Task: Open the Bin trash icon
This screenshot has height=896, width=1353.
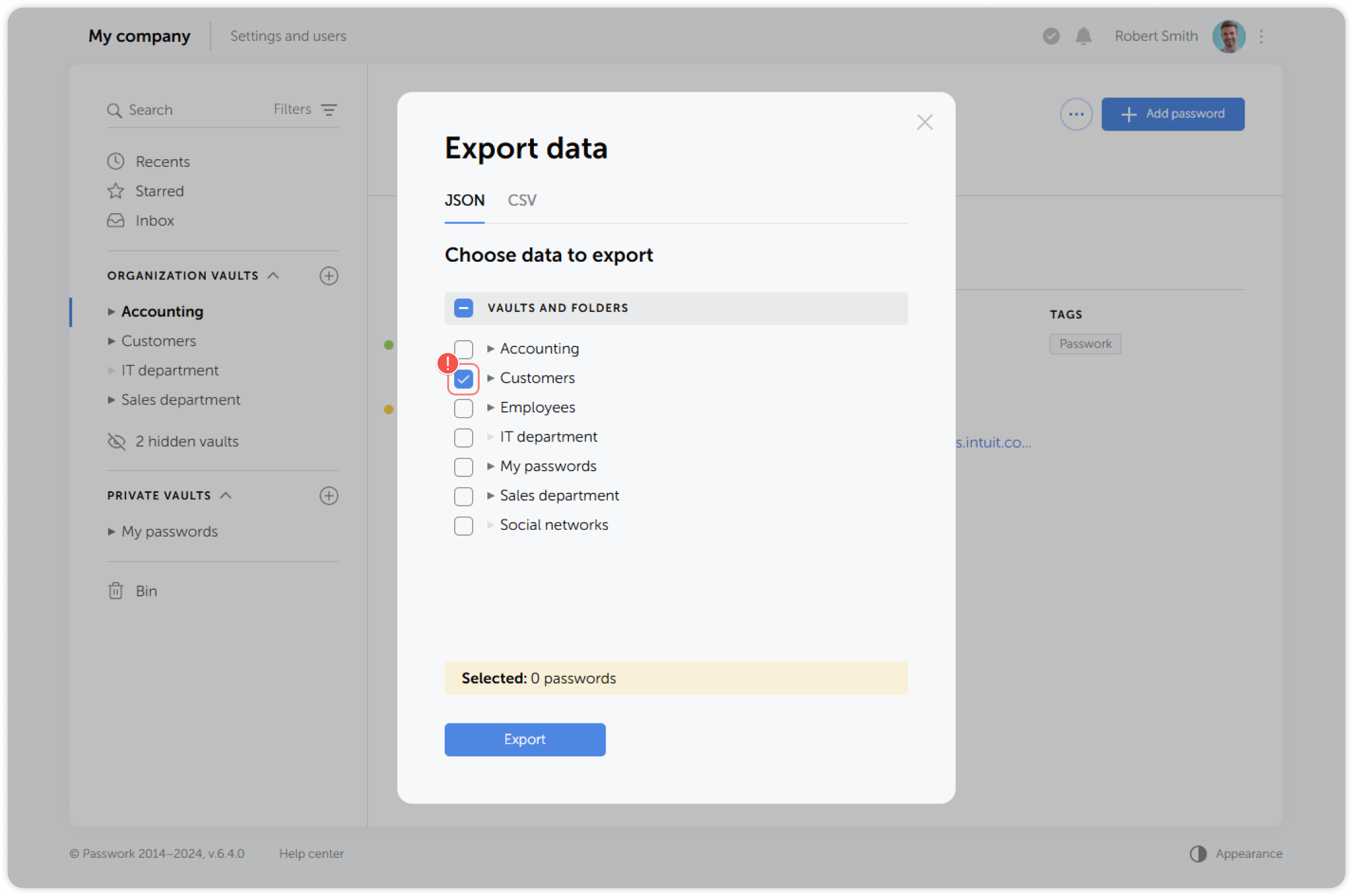Action: pyautogui.click(x=115, y=591)
